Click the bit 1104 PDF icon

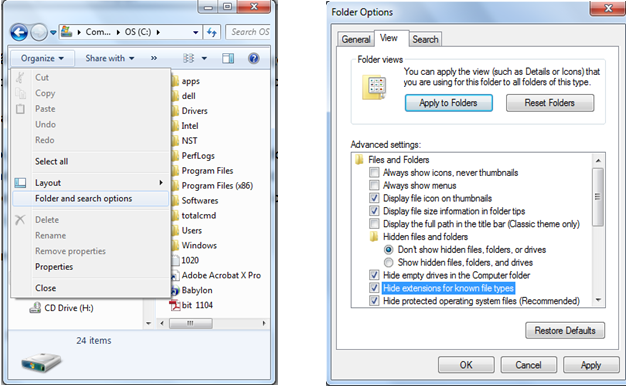pyautogui.click(x=175, y=305)
